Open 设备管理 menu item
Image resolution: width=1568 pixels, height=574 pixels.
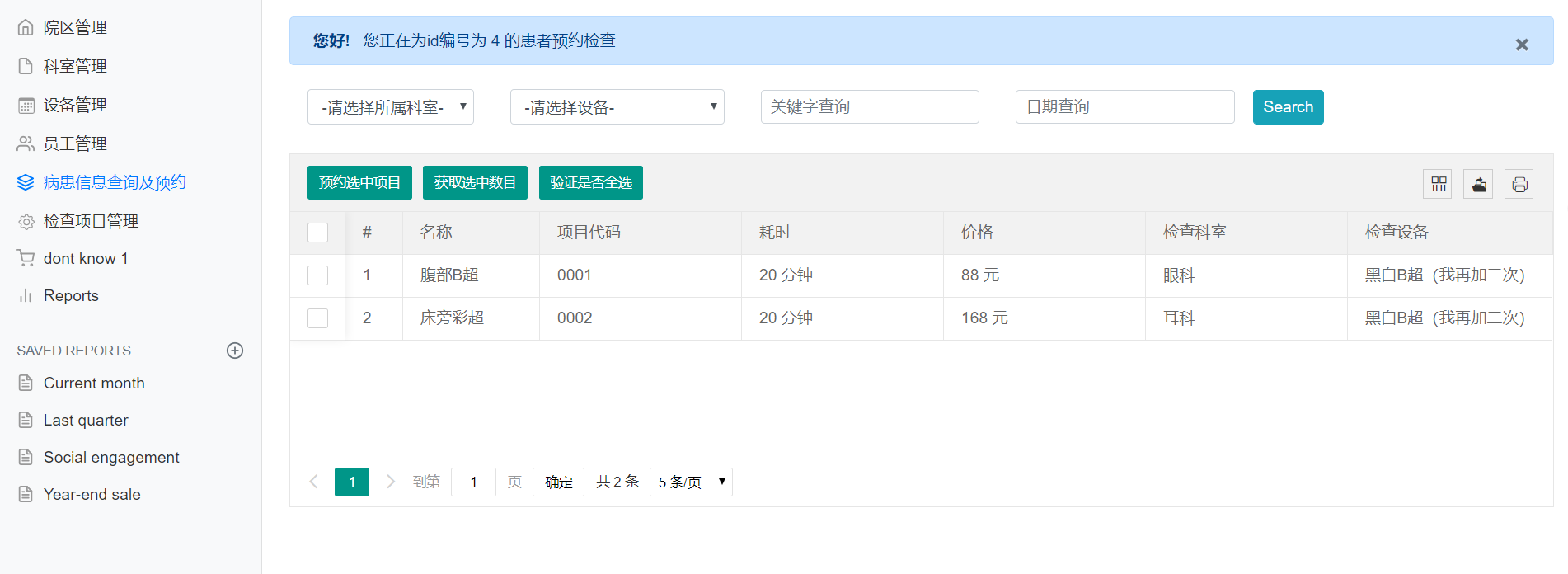(x=75, y=105)
